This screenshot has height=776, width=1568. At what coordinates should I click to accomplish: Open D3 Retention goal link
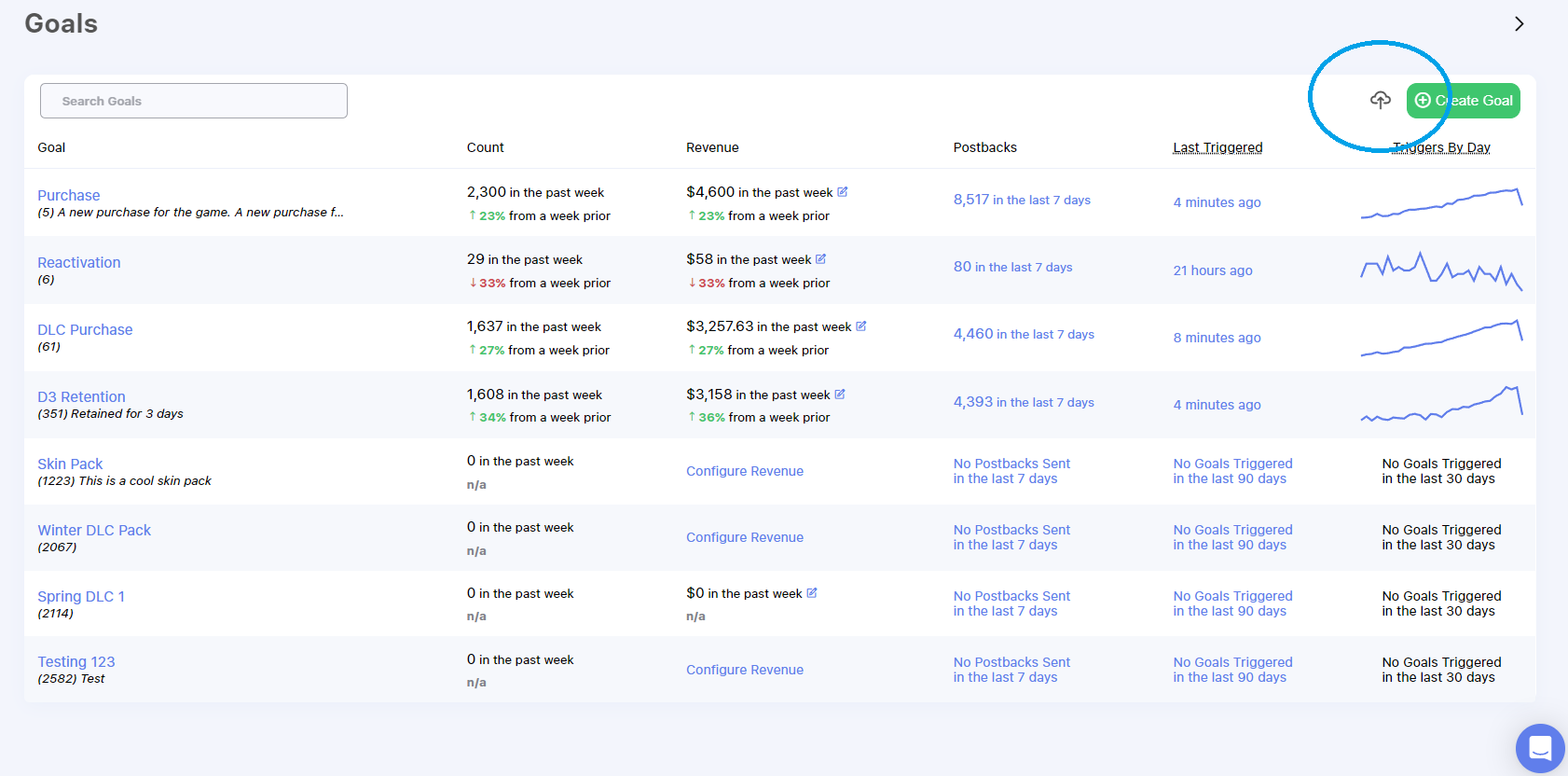click(81, 396)
